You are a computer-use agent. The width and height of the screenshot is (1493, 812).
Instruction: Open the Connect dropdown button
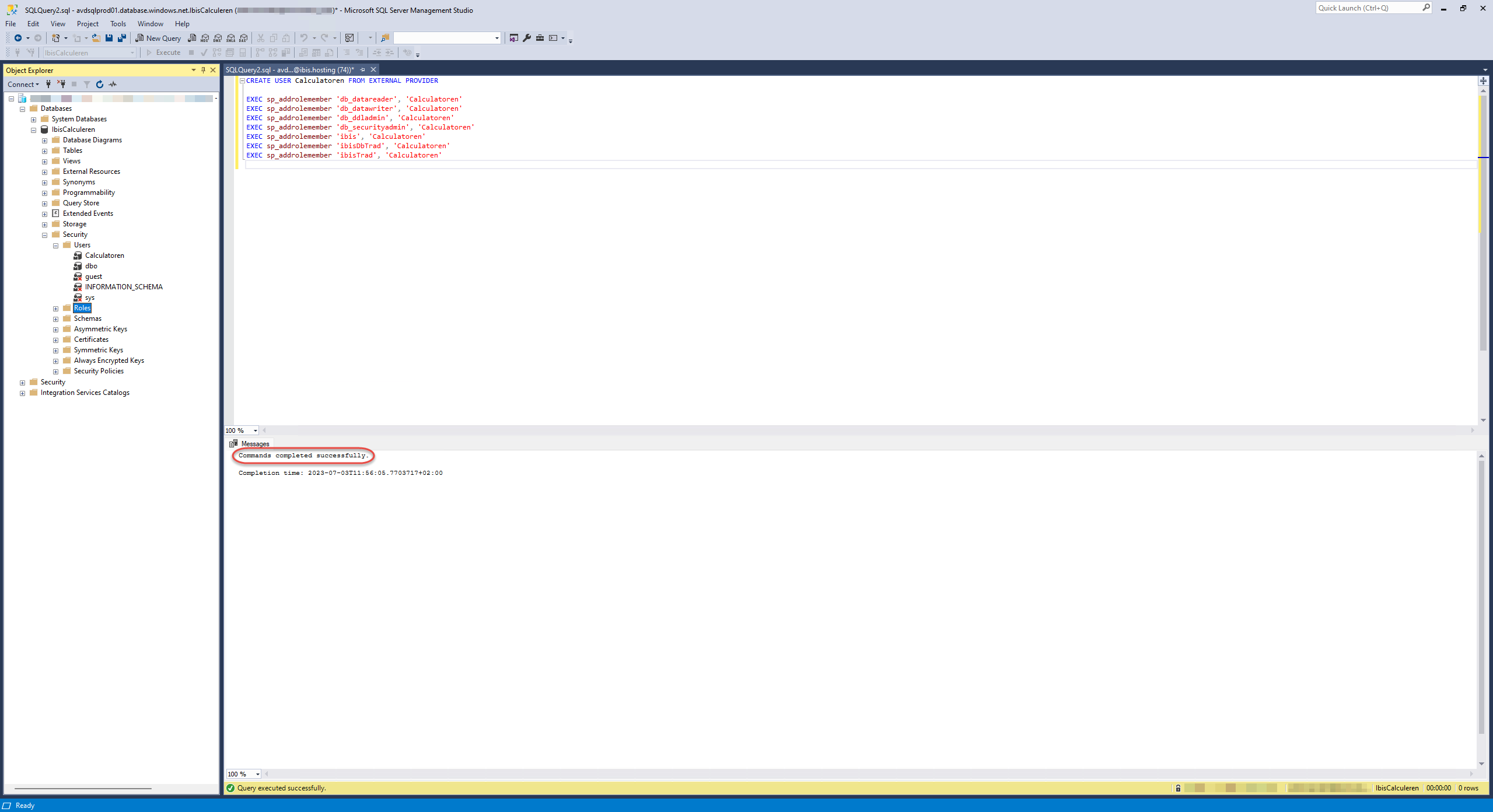click(x=23, y=84)
